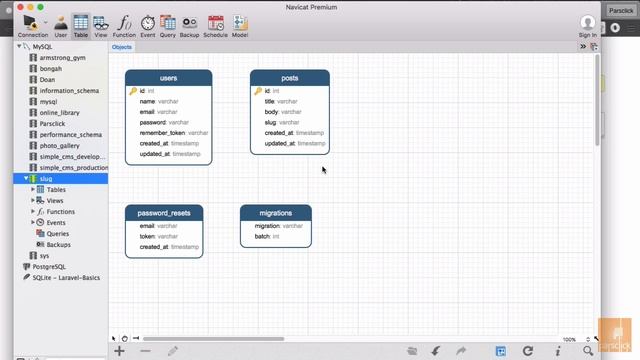Click the panel icon beside double chevron
The image size is (640, 360).
tap(594, 47)
